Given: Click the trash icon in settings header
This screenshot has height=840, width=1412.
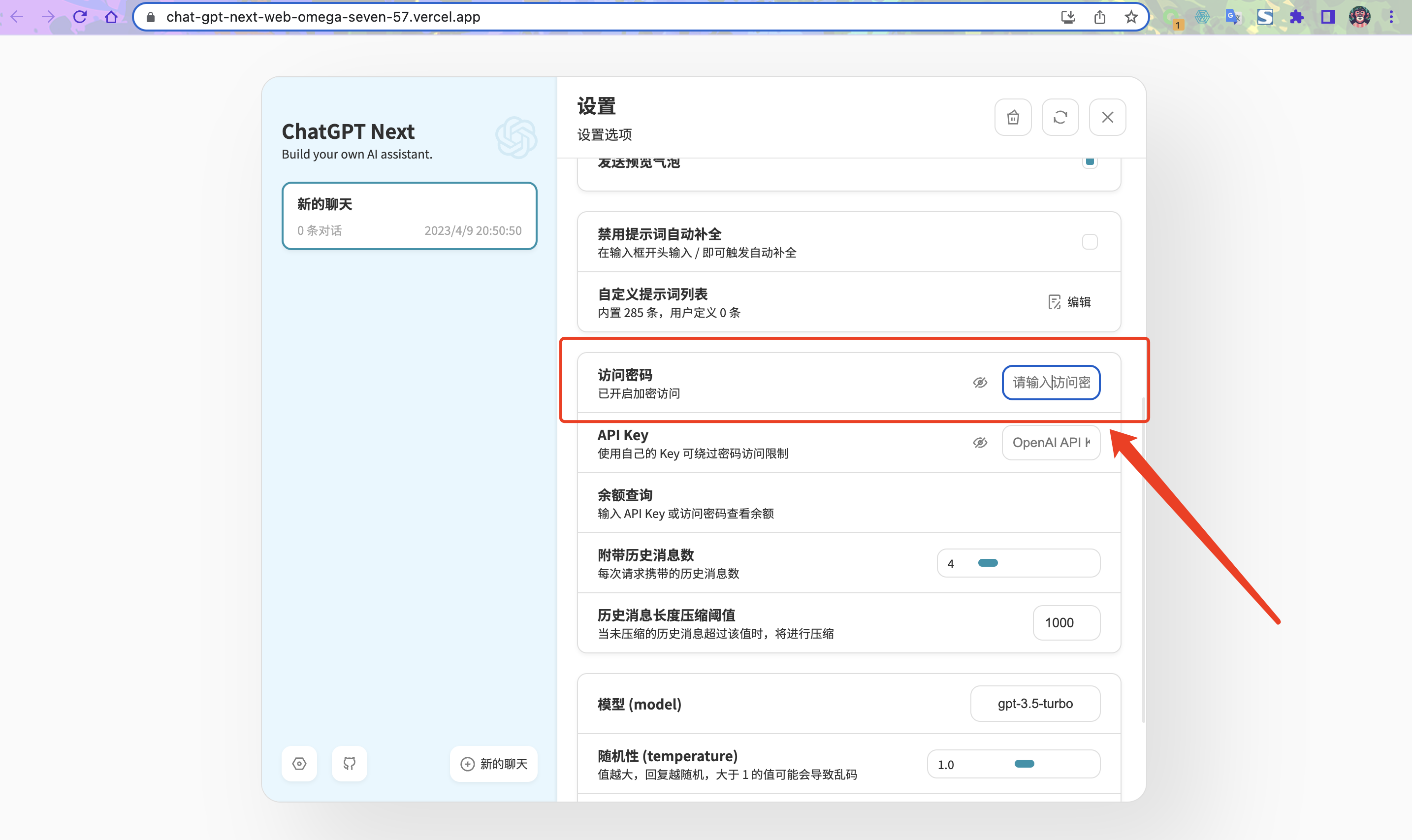Looking at the screenshot, I should pyautogui.click(x=1012, y=117).
